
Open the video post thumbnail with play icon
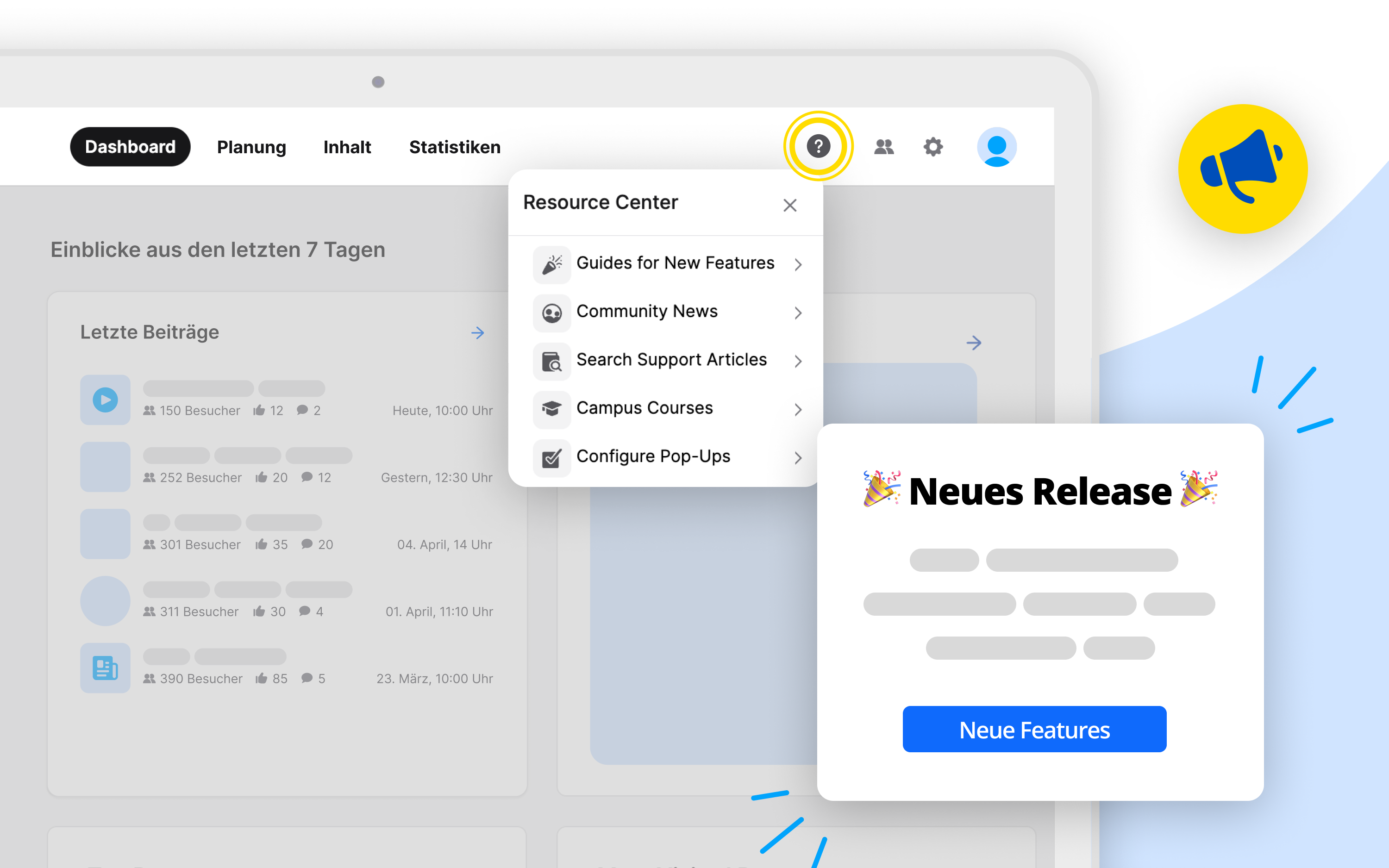point(105,400)
